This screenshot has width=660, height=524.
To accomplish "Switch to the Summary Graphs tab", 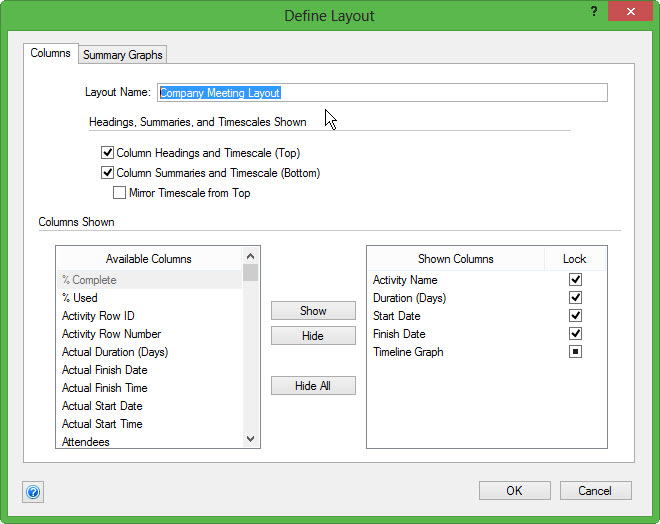I will [123, 54].
